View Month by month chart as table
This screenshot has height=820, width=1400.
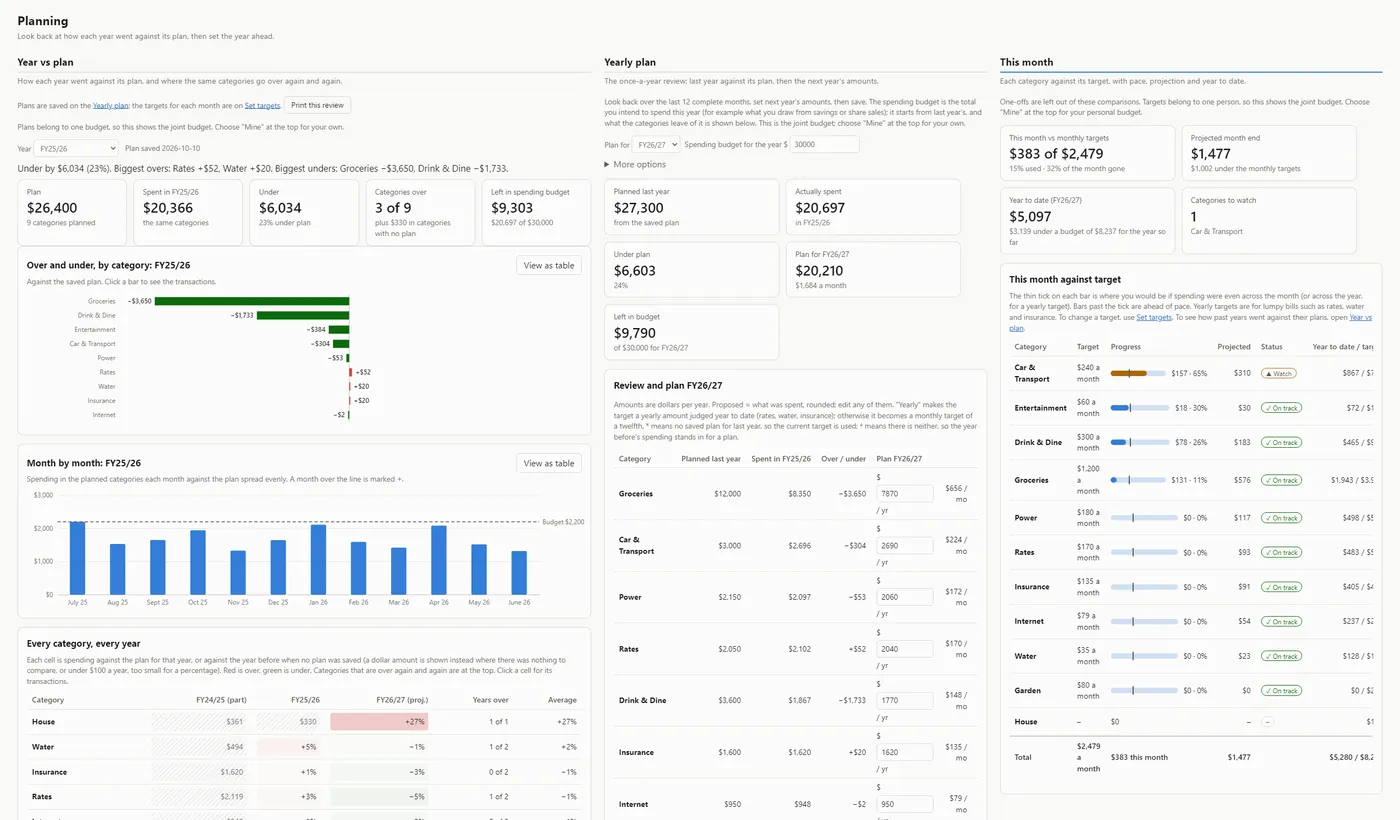(549, 463)
